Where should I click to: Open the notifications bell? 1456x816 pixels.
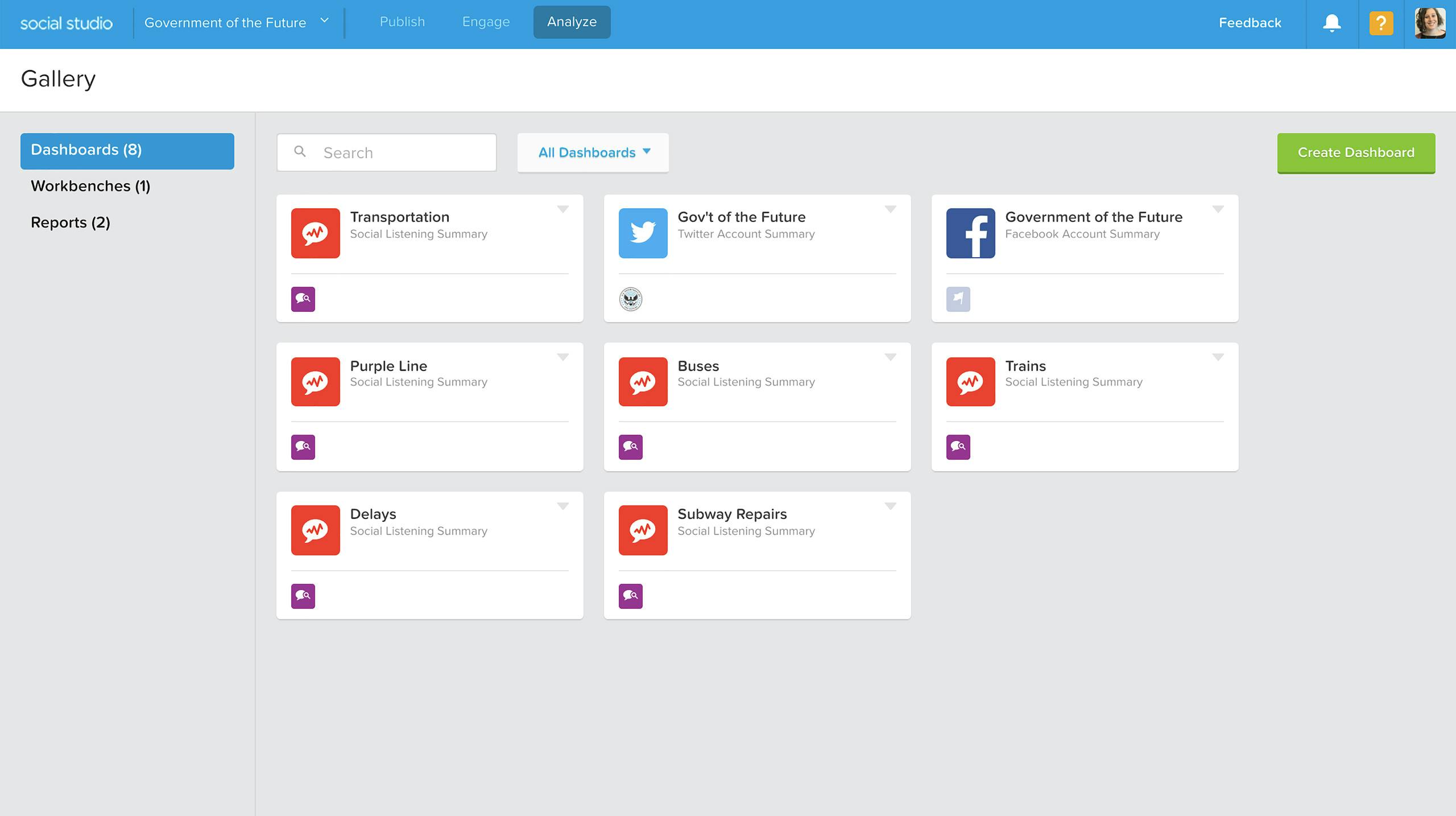1332,23
